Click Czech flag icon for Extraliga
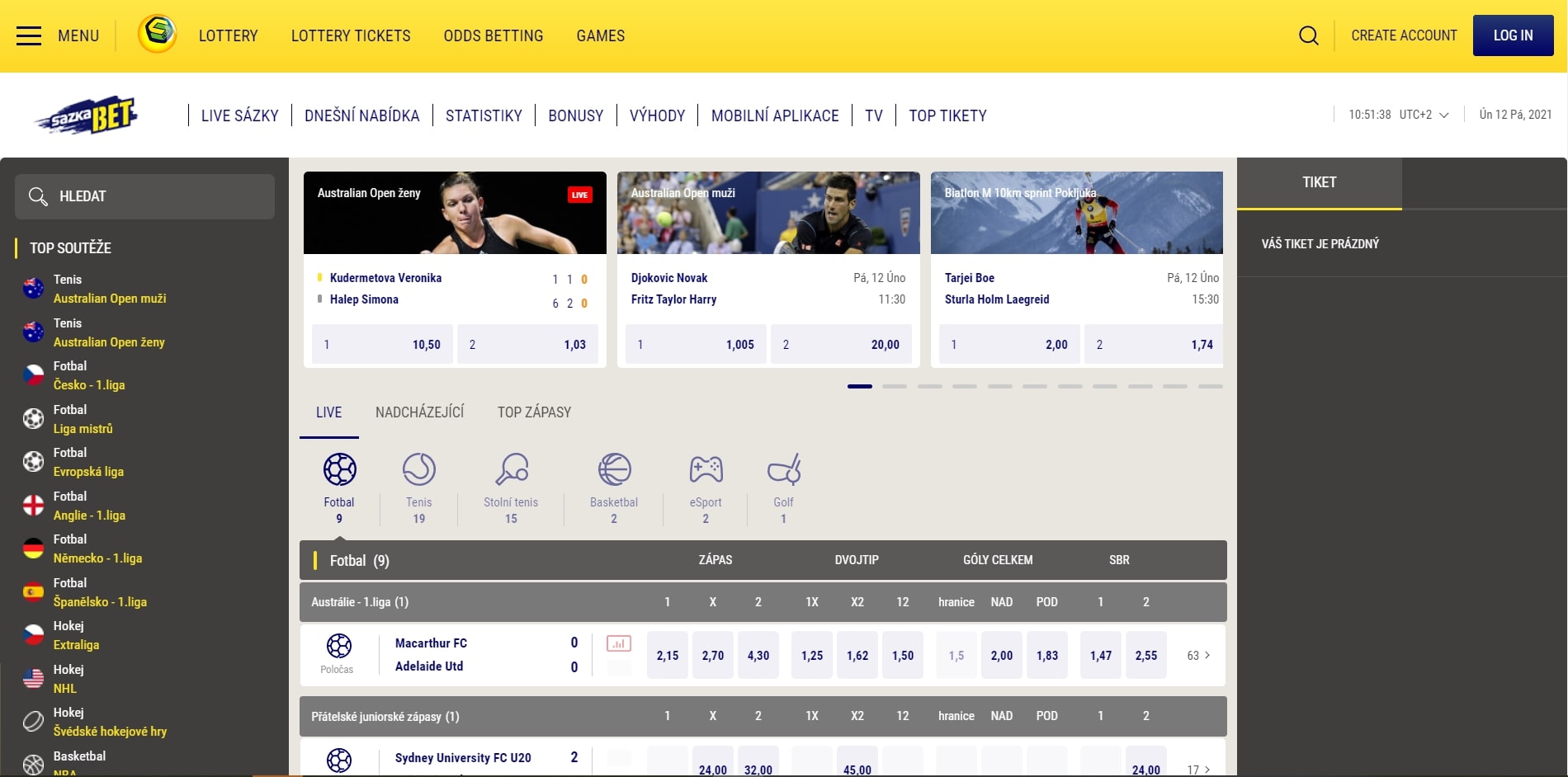 click(33, 634)
